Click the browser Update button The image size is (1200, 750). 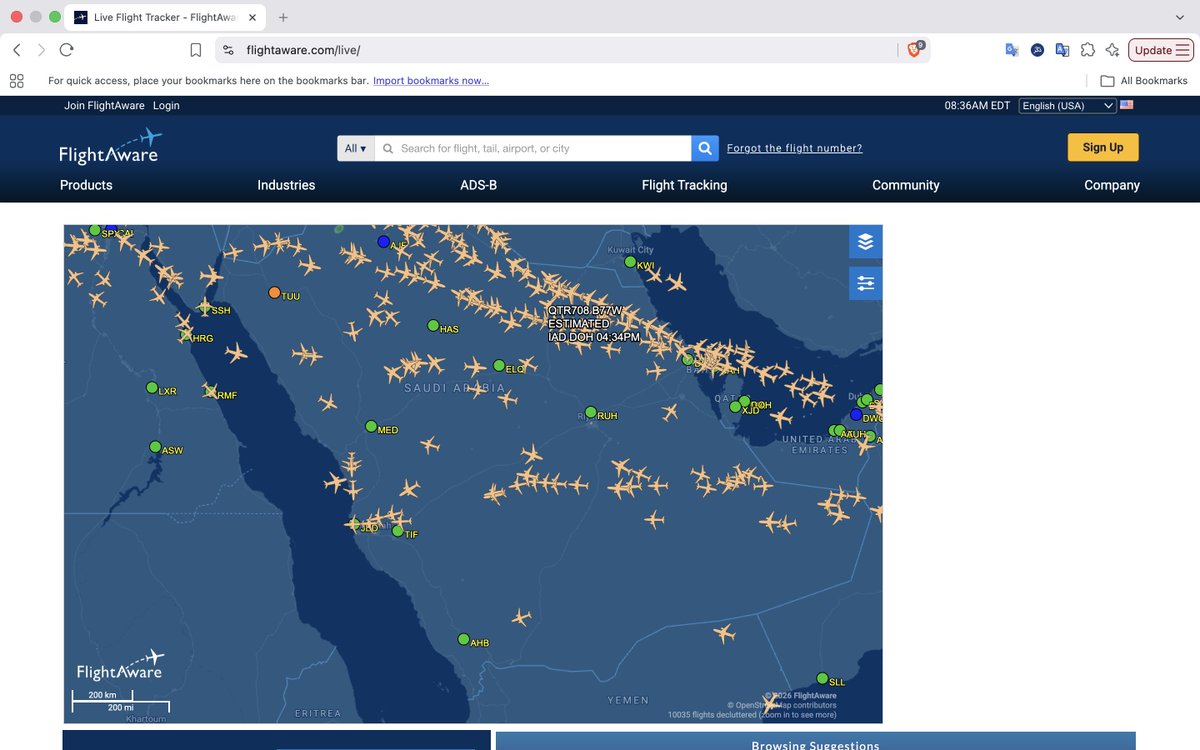click(x=1161, y=50)
